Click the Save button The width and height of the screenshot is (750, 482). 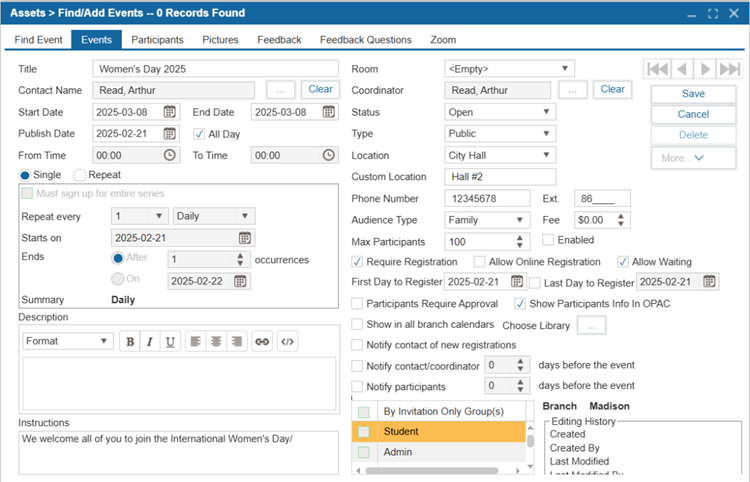click(x=693, y=94)
